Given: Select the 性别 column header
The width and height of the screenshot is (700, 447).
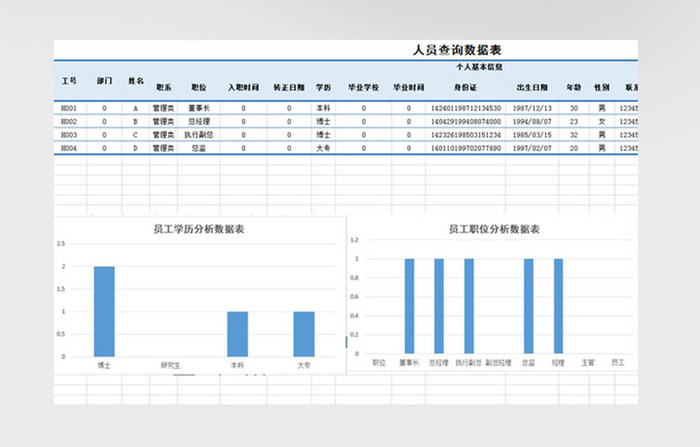Looking at the screenshot, I should point(602,87).
